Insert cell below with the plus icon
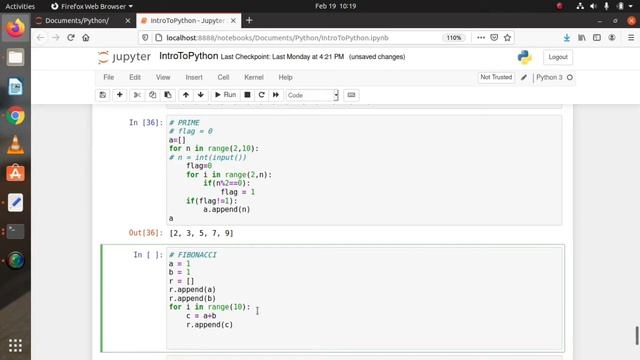This screenshot has width=640, height=360. coord(120,95)
